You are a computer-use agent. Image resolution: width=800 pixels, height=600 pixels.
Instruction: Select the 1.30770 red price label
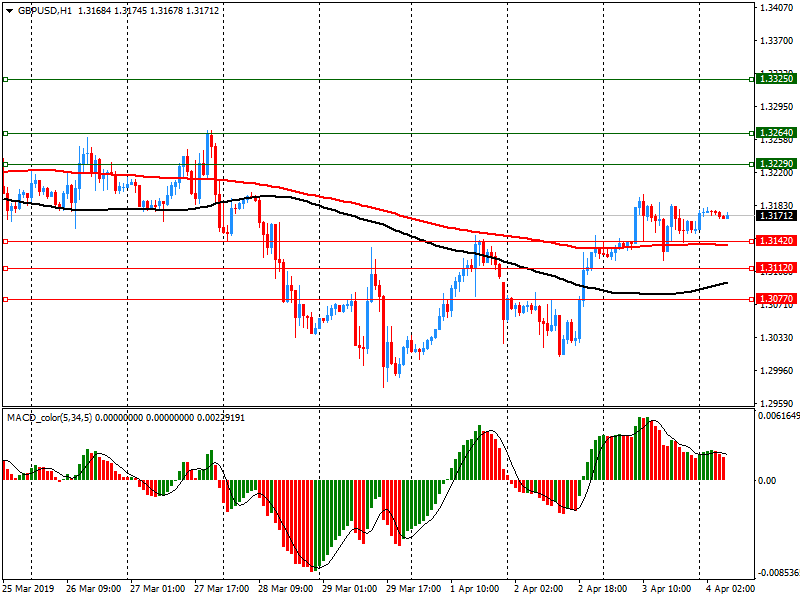(776, 299)
